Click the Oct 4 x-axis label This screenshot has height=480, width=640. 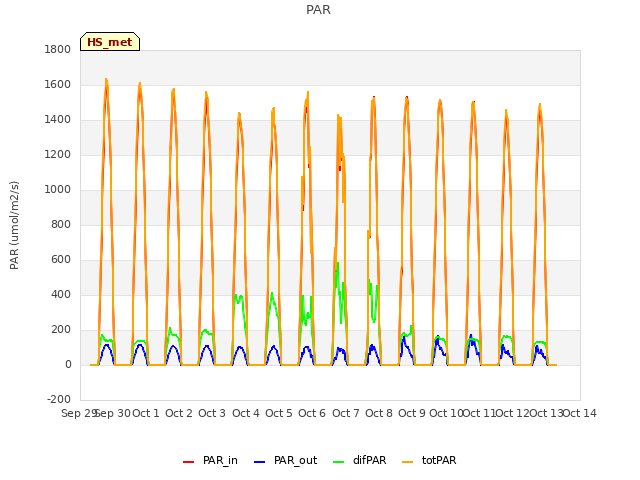click(246, 413)
